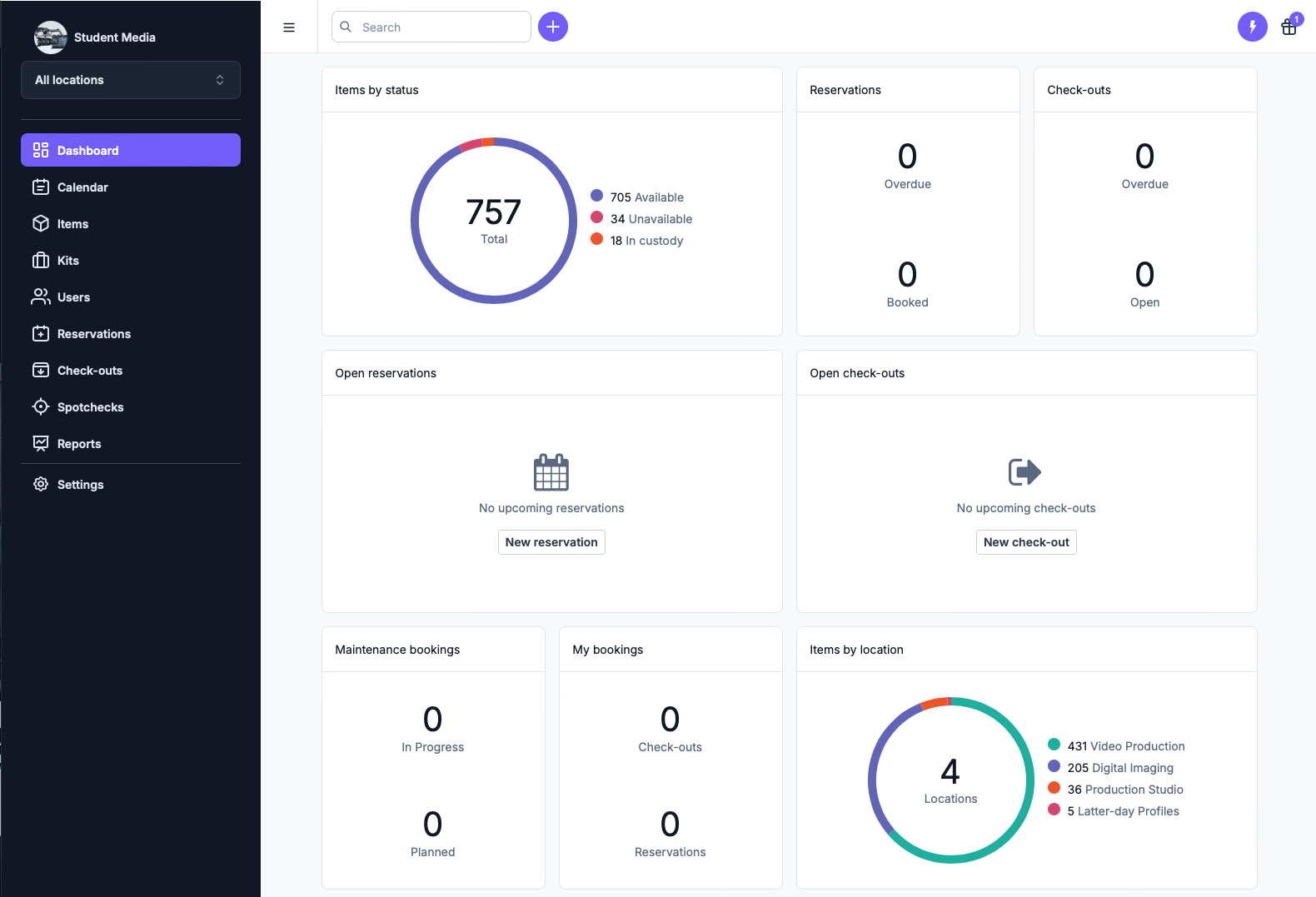Open the lightning bolt quick actions icon
Image resolution: width=1316 pixels, height=897 pixels.
pyautogui.click(x=1252, y=27)
